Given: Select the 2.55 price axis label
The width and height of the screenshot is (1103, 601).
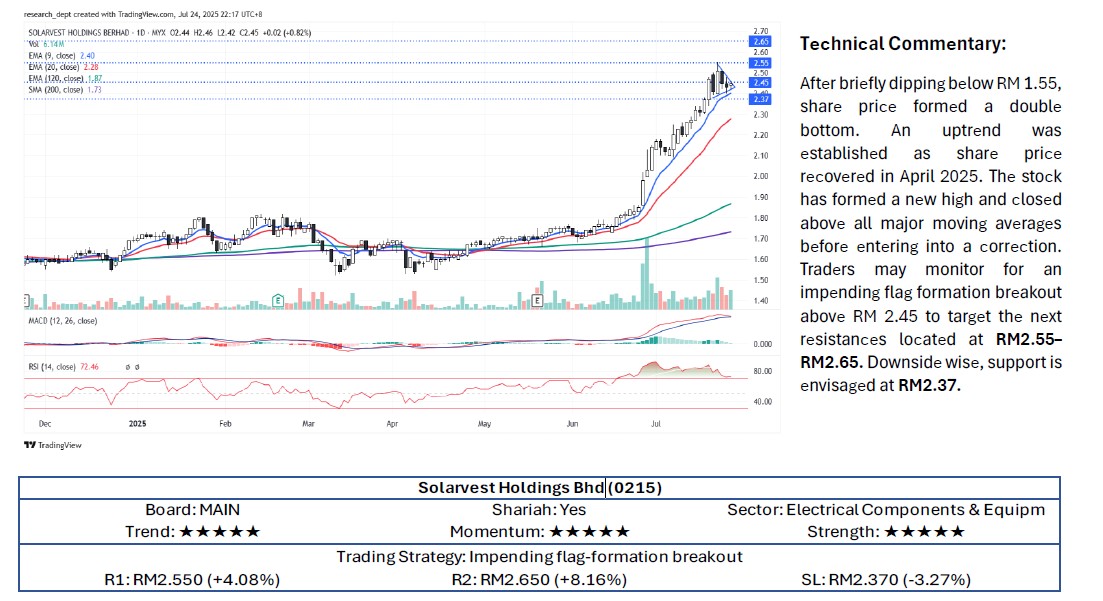Looking at the screenshot, I should tap(761, 63).
